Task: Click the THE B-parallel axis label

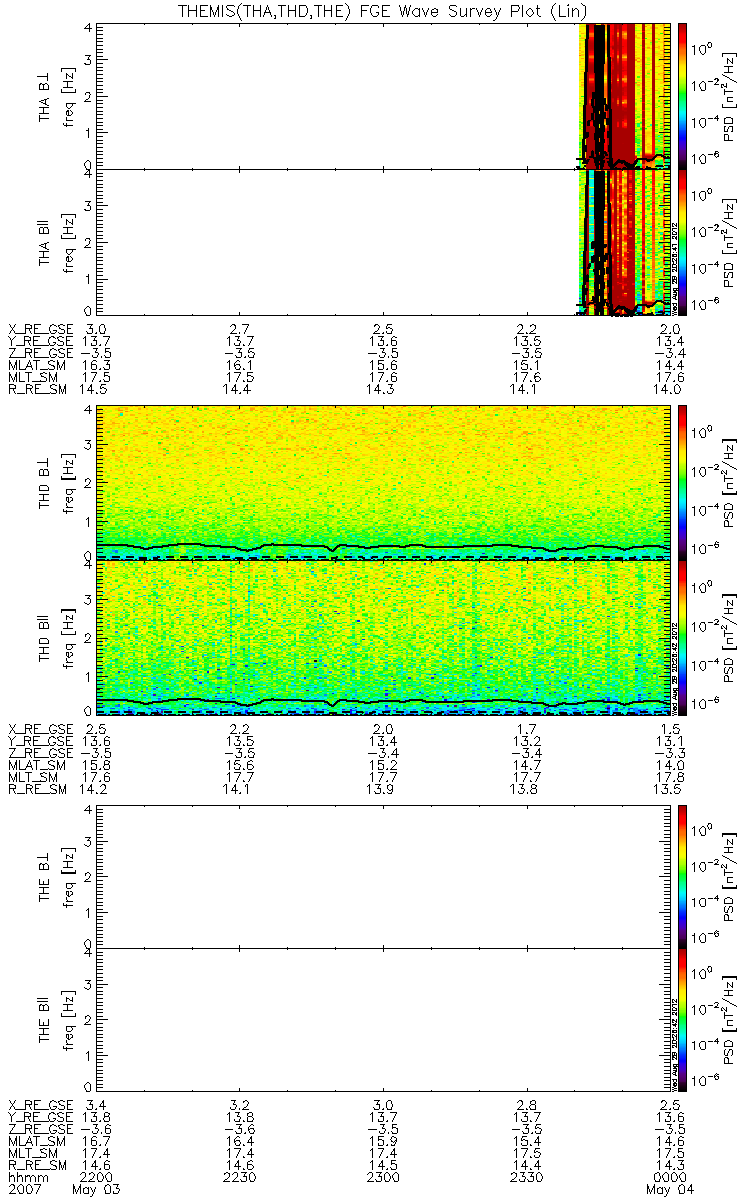Action: click(45, 1018)
